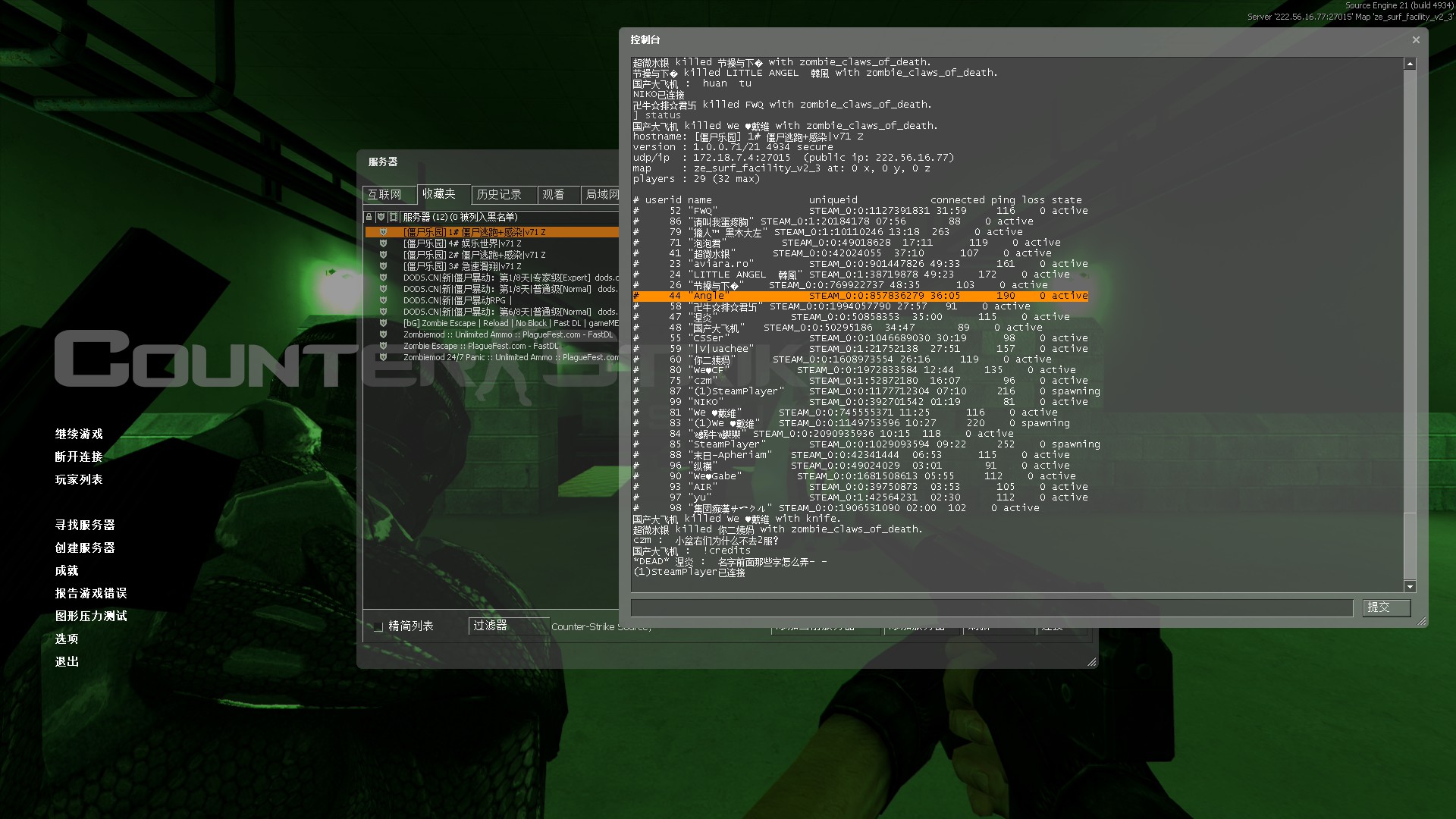Click the console command input field
Viewport: 1456px width, 819px height.
[x=992, y=607]
